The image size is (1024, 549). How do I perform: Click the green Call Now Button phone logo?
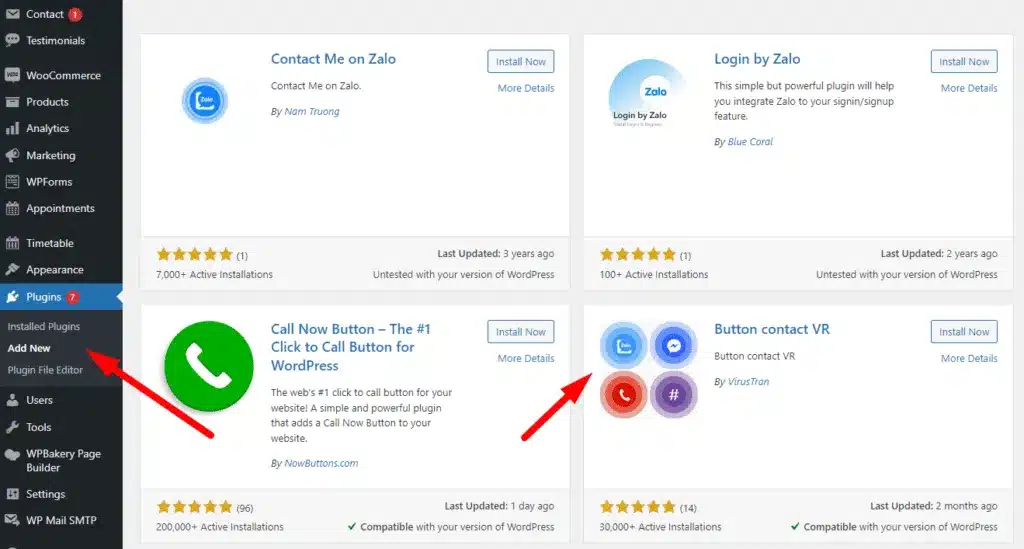tap(209, 366)
